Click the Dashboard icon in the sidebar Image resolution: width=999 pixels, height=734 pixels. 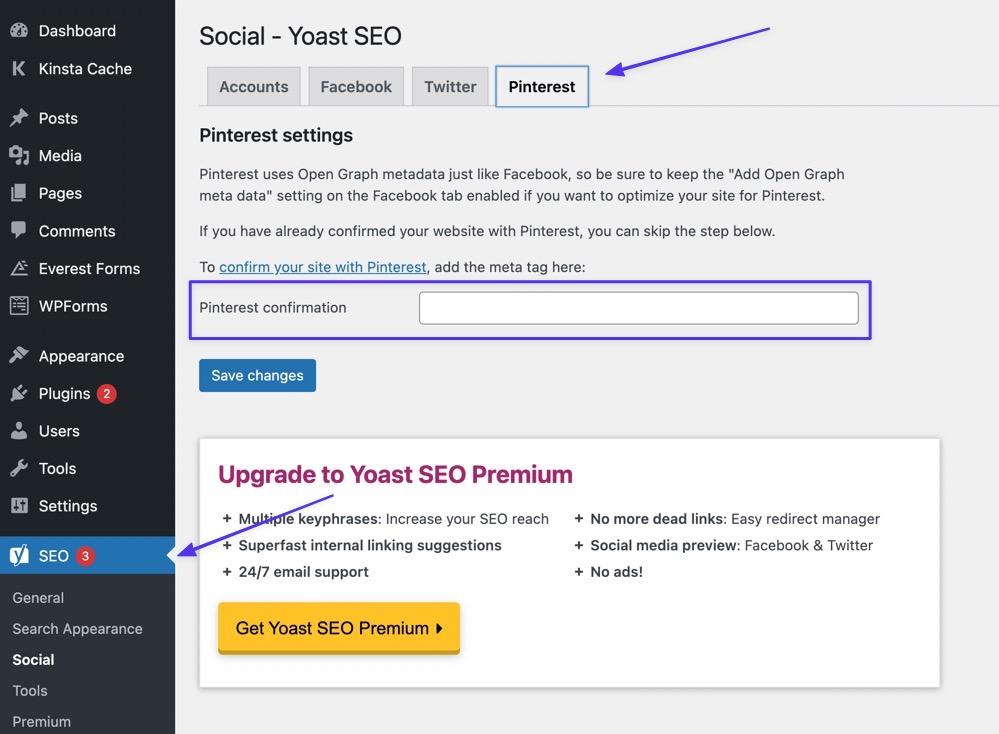(20, 30)
